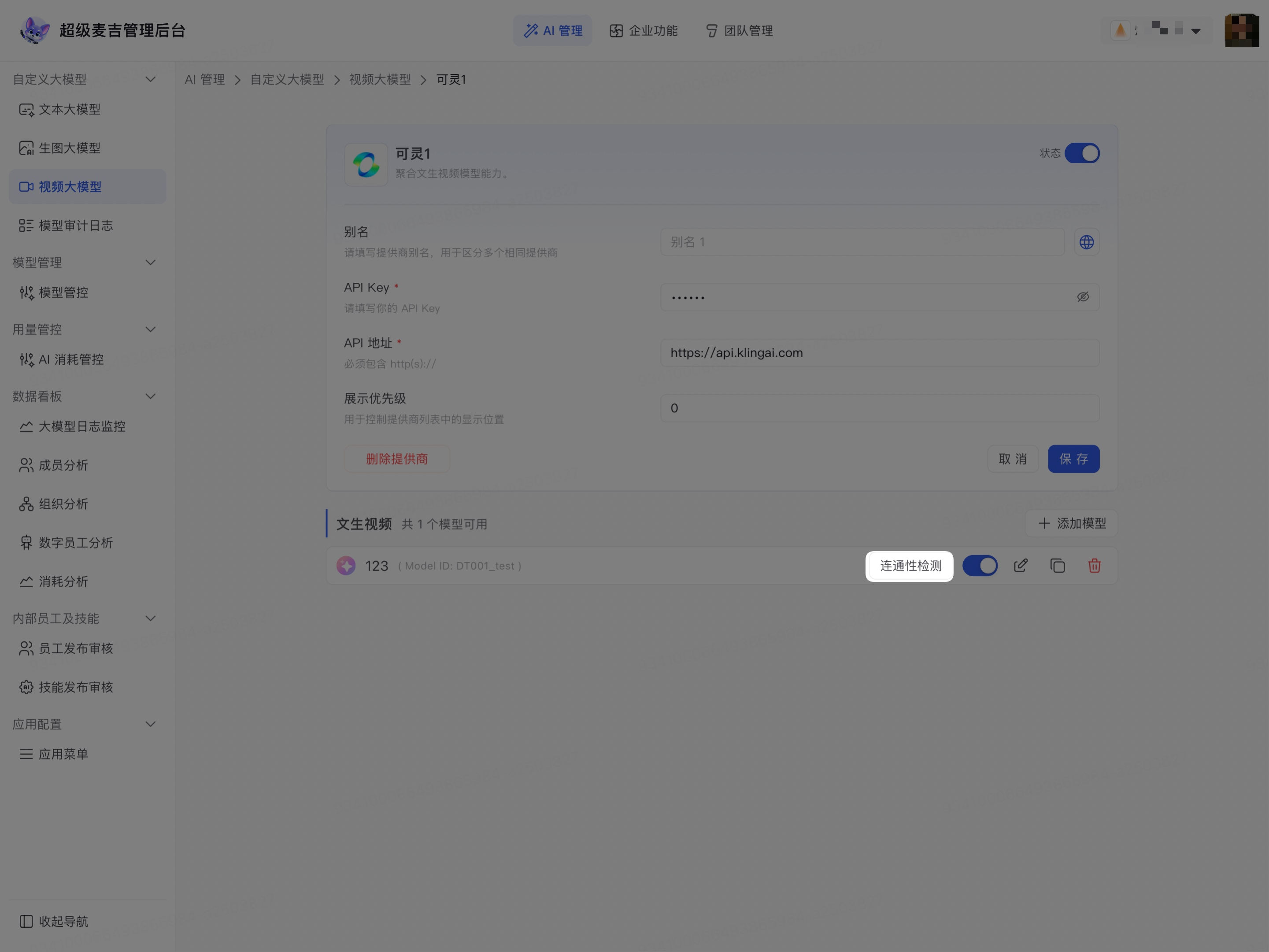This screenshot has width=1269, height=952.
Task: Click the copy icon for model 123
Action: pyautogui.click(x=1057, y=566)
